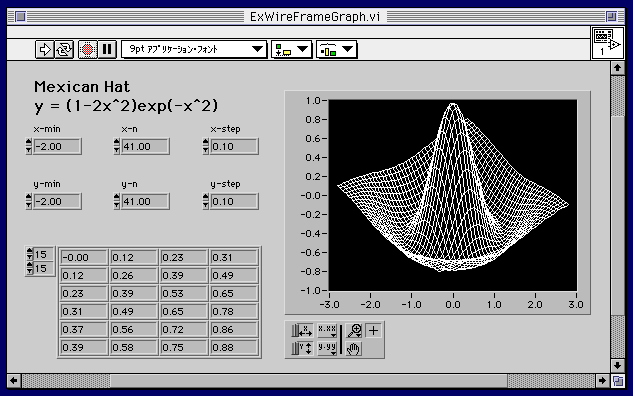The width and height of the screenshot is (633, 396).
Task: Click the y-step value field
Action: click(x=234, y=201)
